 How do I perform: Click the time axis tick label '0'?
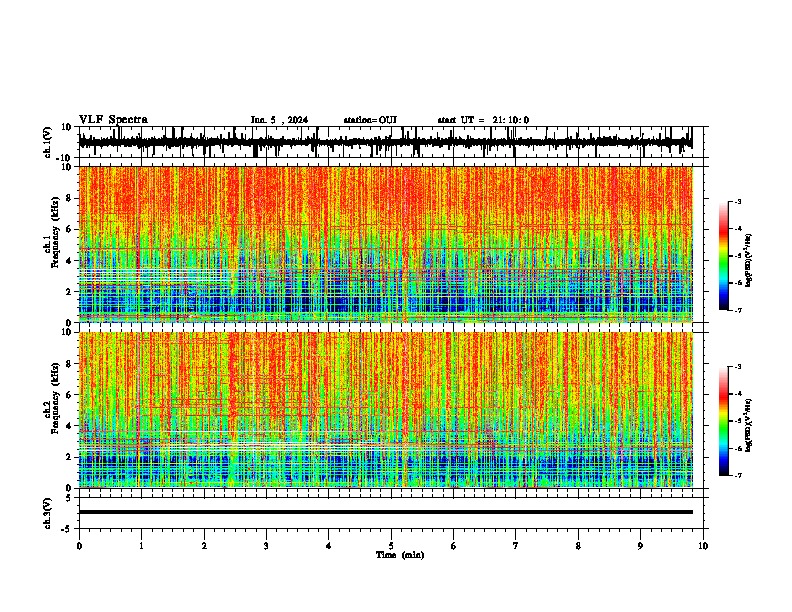[79, 546]
